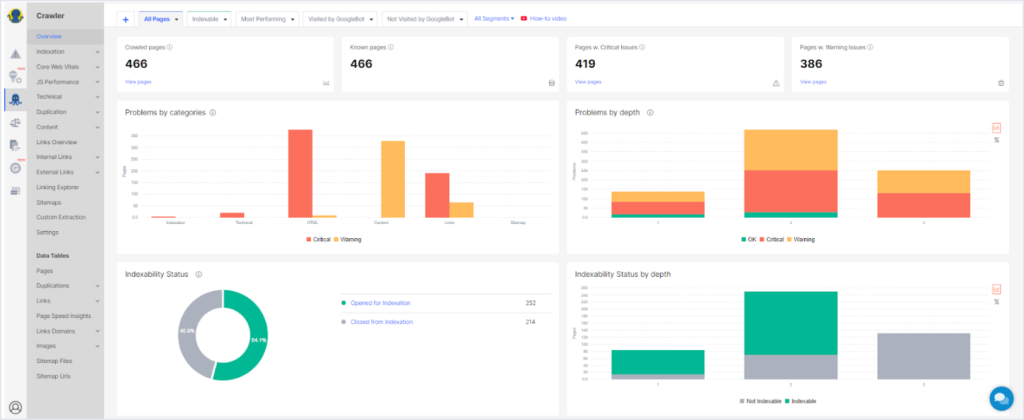Viewport: 1024px width, 420px height.
Task: Open the balance scale comparison icon
Action: (15, 122)
